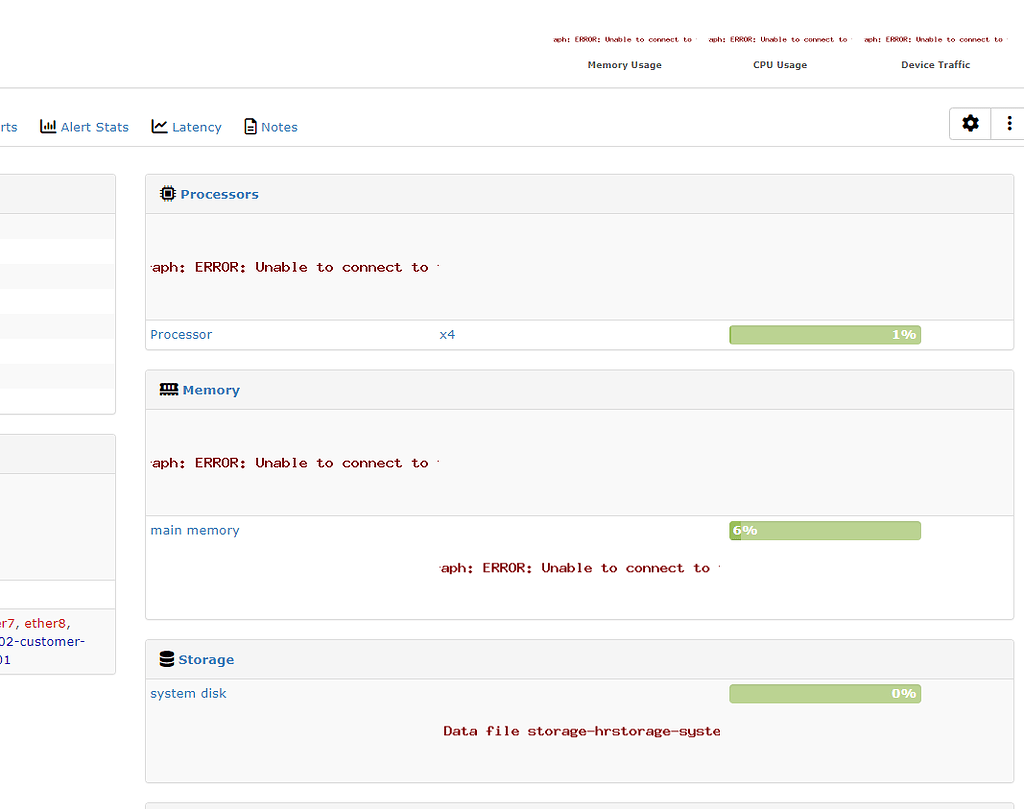This screenshot has height=809, width=1024.
Task: Click the vertical three-dot overflow icon
Action: tap(1009, 123)
